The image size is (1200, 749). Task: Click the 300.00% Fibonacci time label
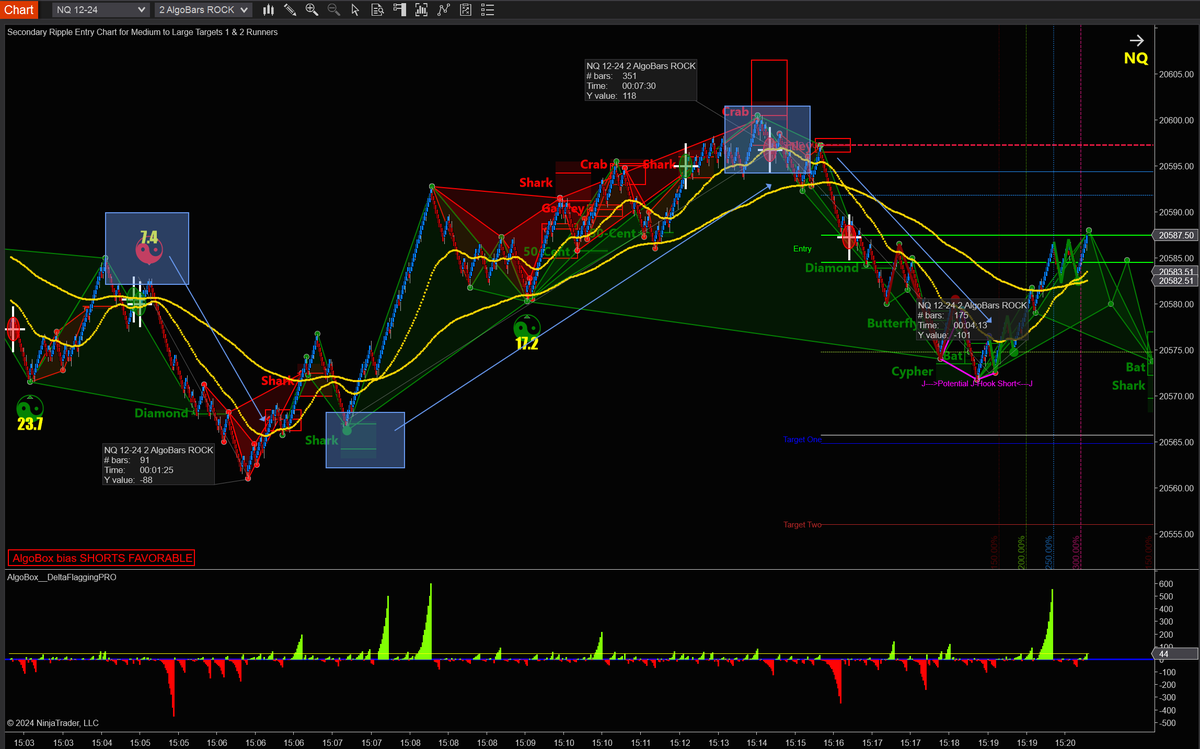[x=1077, y=552]
